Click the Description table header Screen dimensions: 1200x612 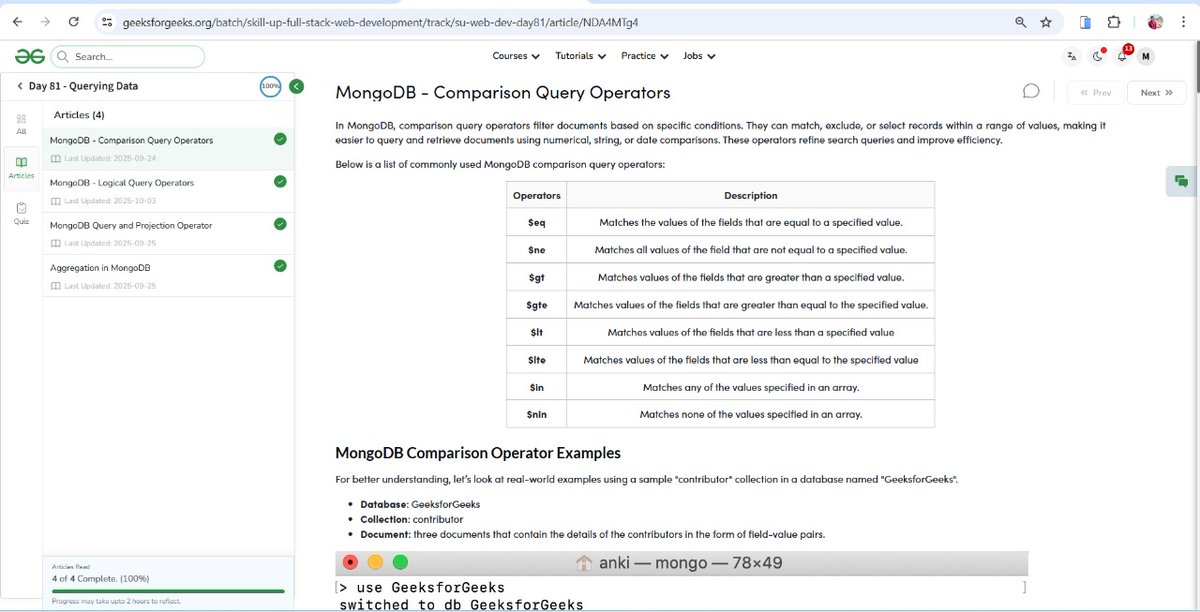coord(750,195)
